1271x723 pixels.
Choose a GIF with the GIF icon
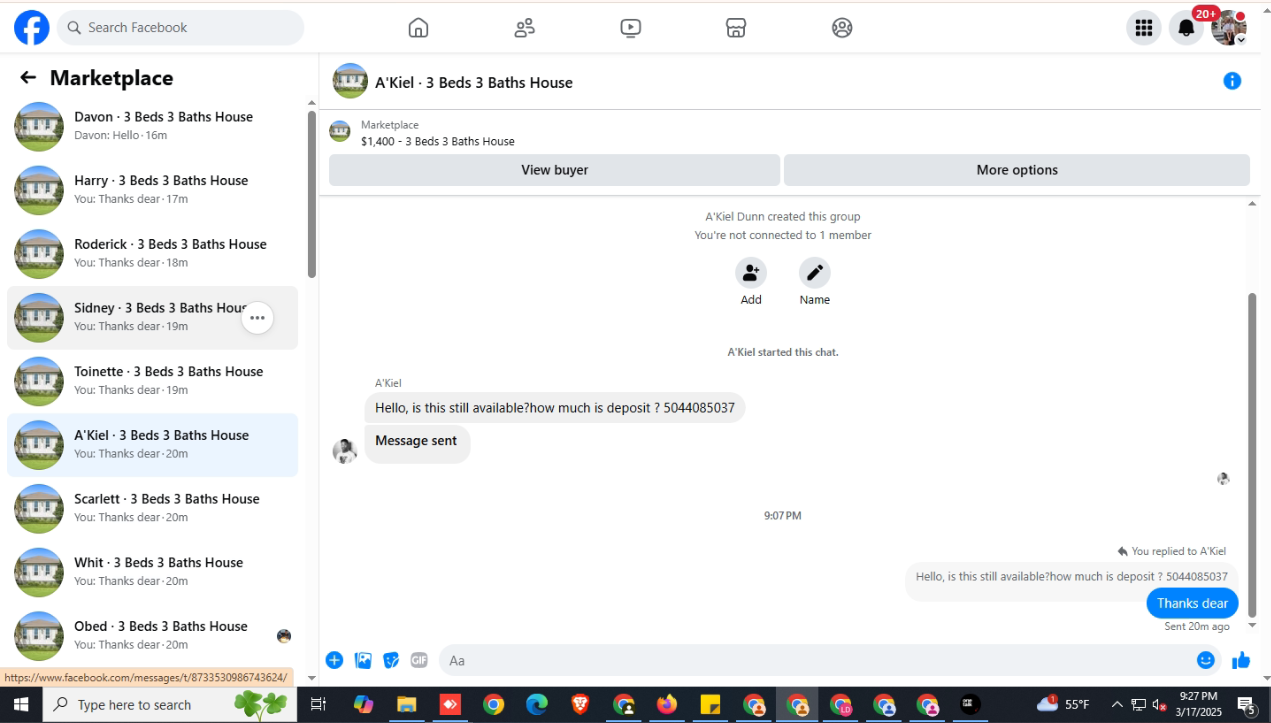click(419, 660)
